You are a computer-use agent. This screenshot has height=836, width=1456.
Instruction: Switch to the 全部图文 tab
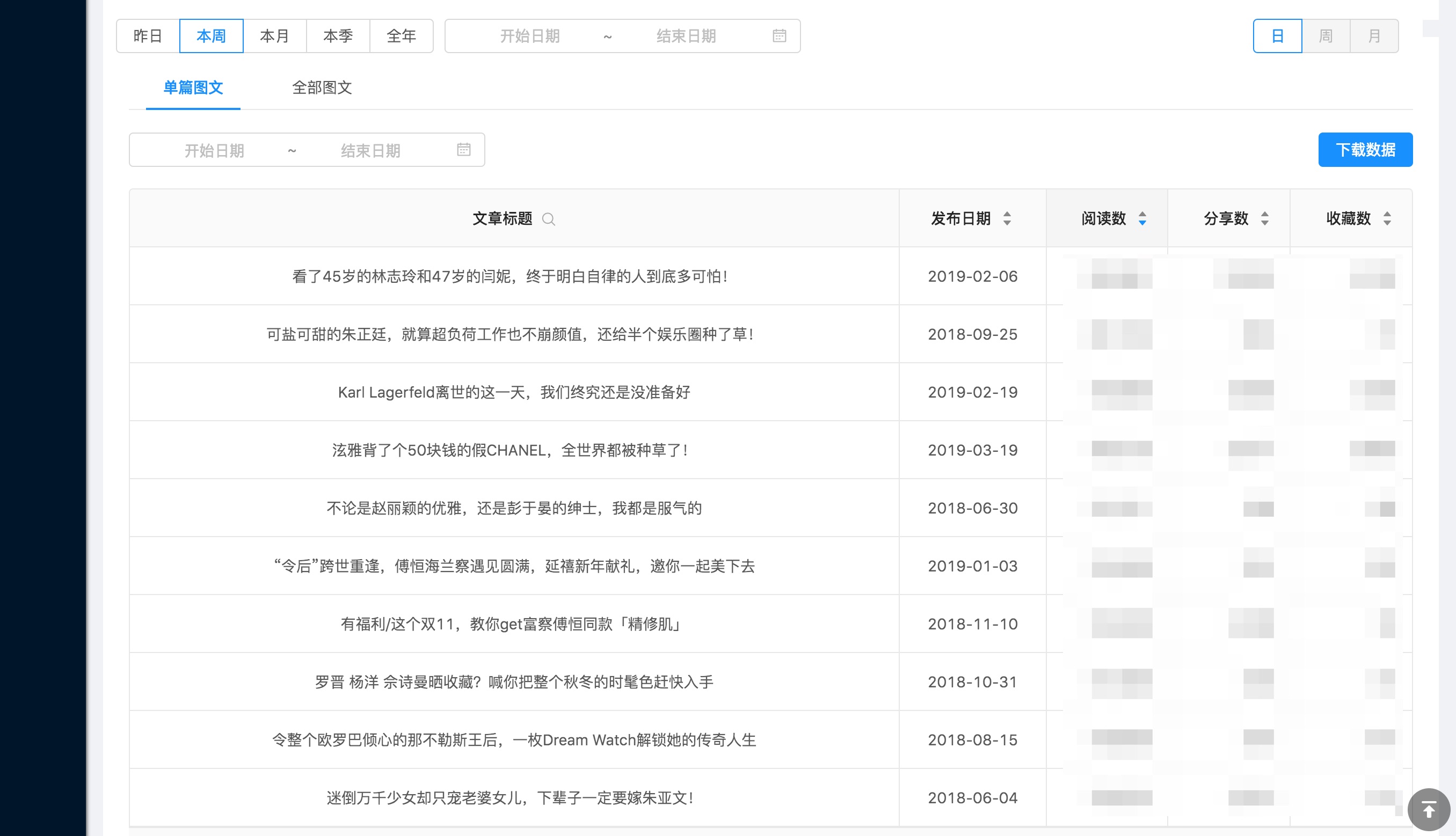point(322,88)
